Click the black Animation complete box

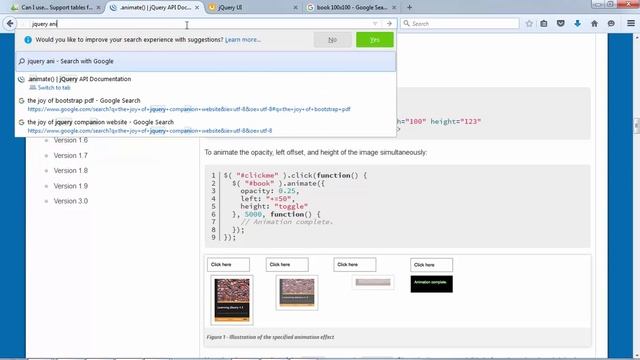pyautogui.click(x=431, y=284)
